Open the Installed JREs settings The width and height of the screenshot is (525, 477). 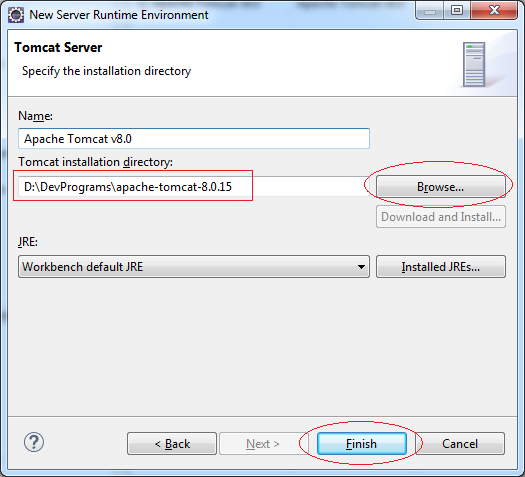[x=441, y=267]
